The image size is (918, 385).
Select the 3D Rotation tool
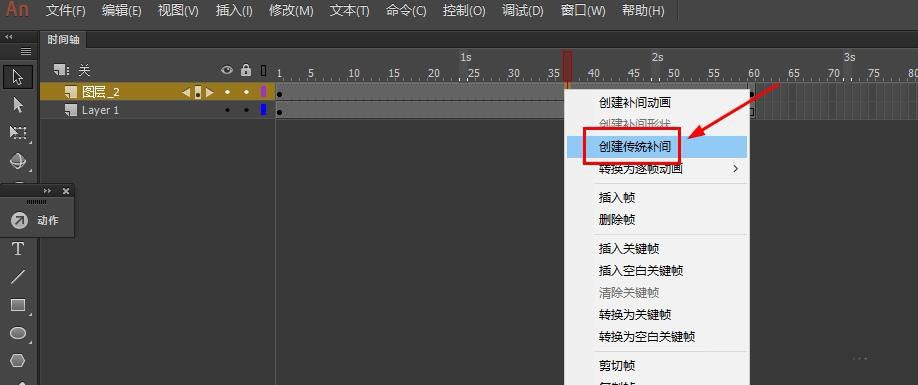18,161
